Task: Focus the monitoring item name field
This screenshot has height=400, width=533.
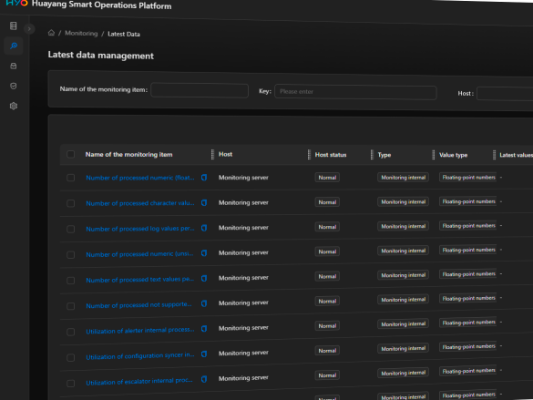Action: click(x=200, y=90)
